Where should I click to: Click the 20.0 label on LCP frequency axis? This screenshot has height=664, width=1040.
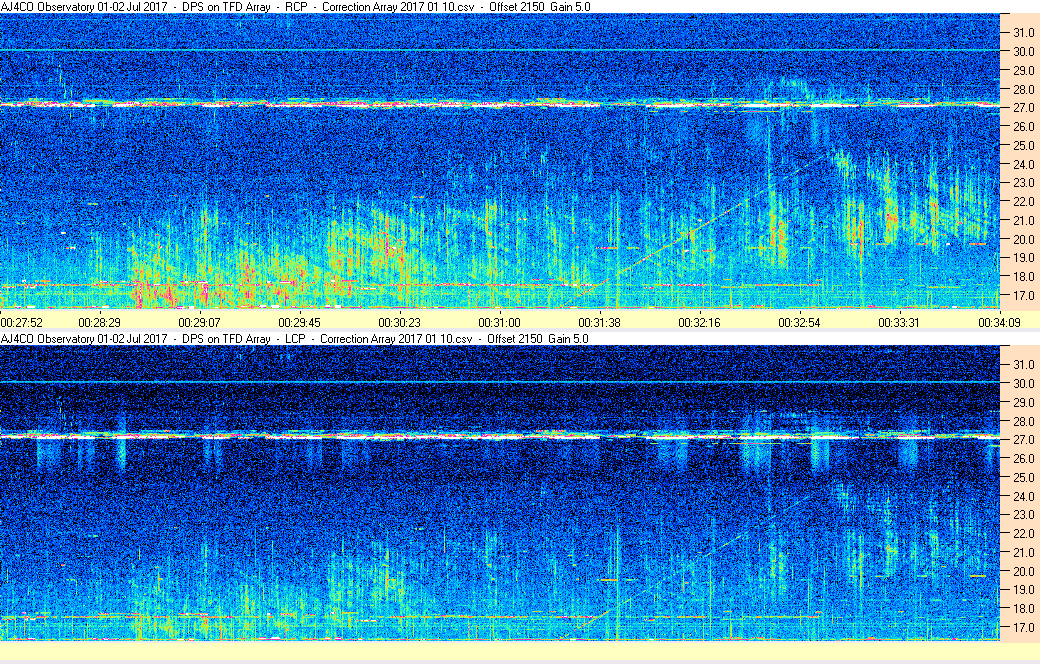(x=1023, y=571)
